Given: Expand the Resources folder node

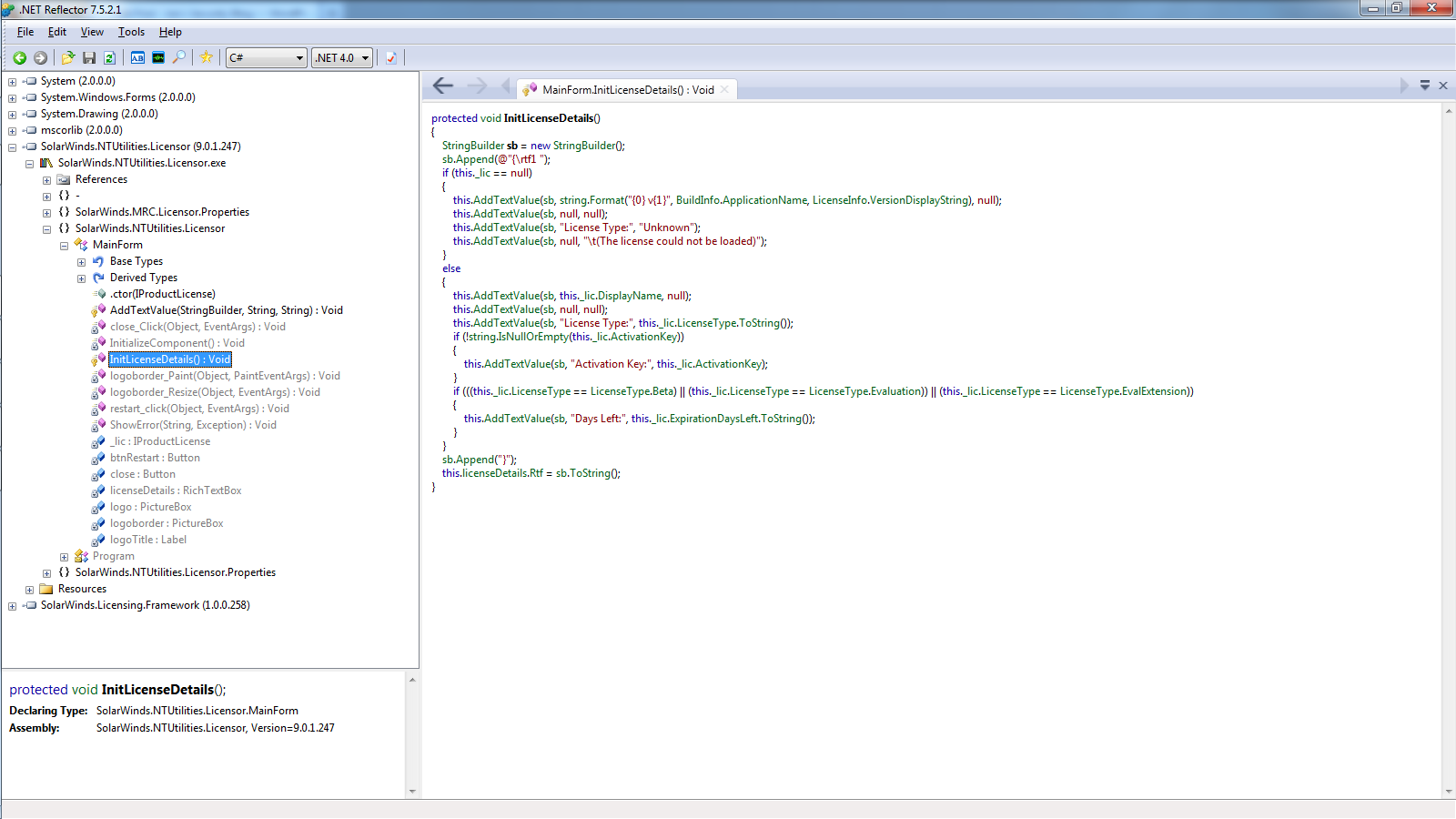Looking at the screenshot, I should (29, 590).
